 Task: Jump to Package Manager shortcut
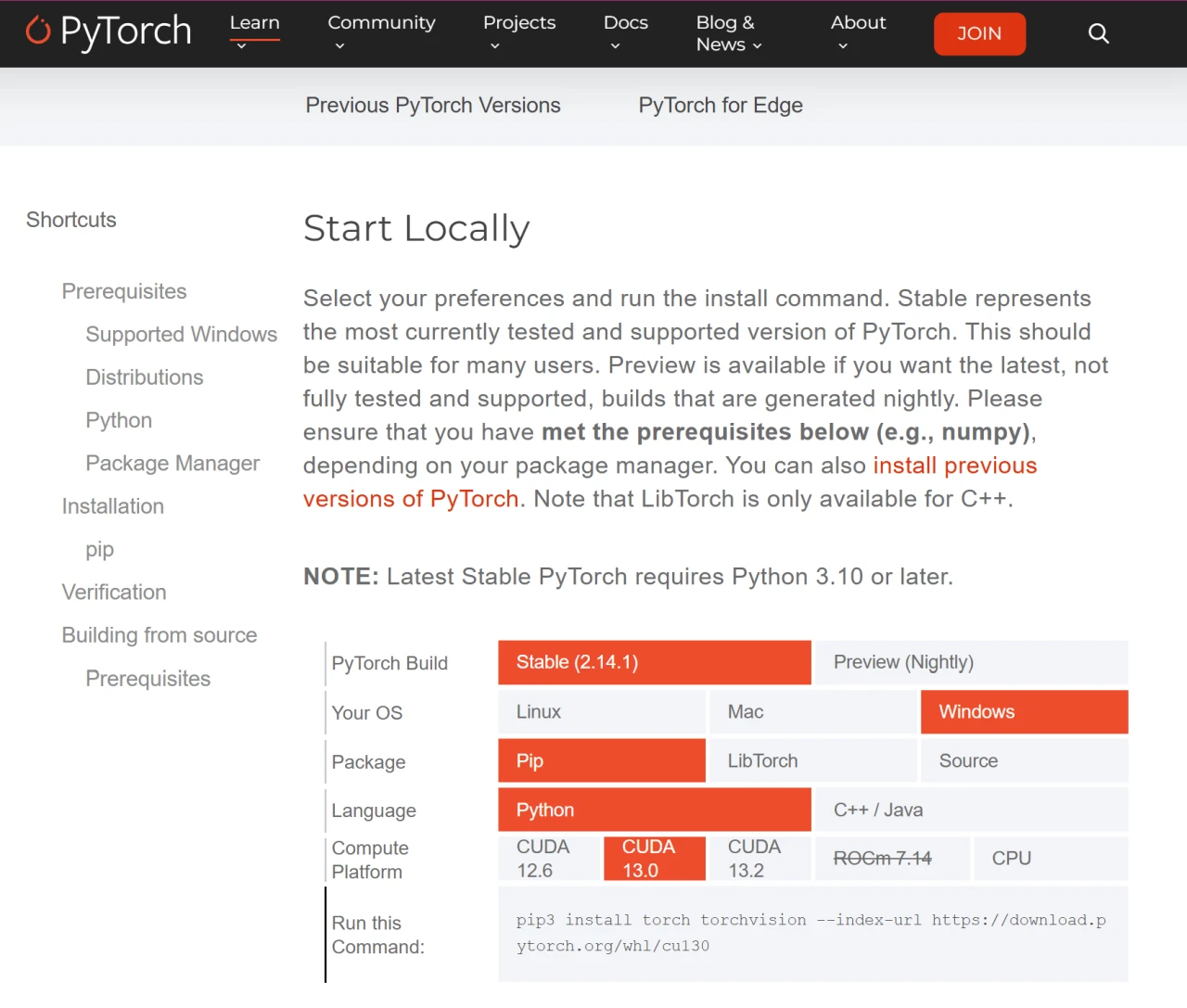pos(172,463)
